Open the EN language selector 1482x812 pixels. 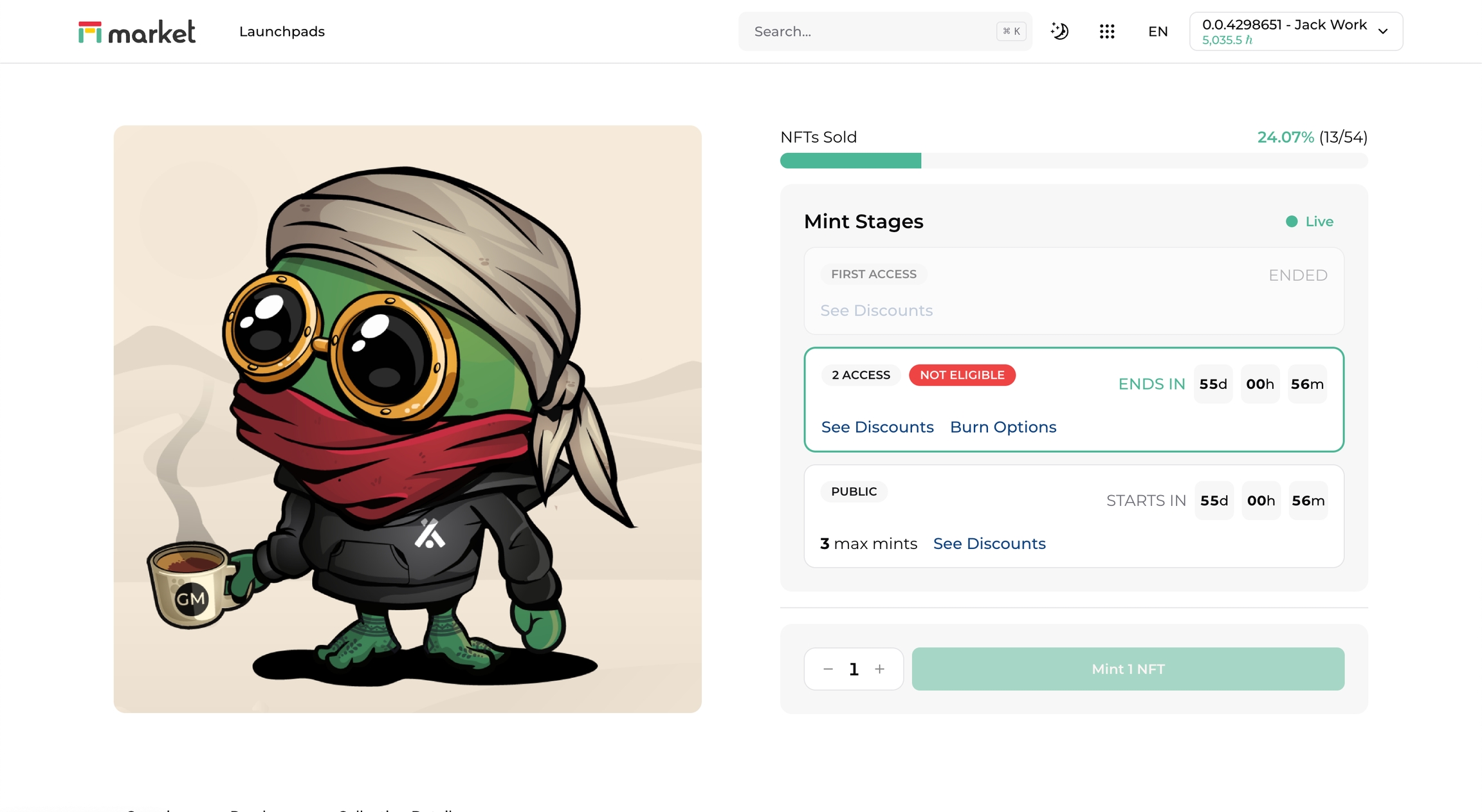click(1158, 32)
